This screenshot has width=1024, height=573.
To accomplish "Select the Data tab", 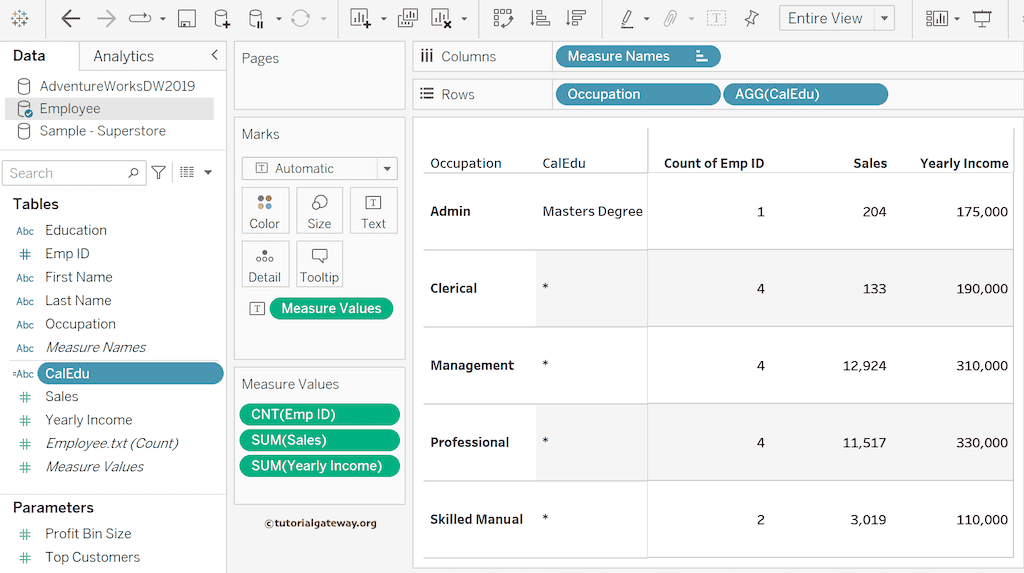I will pyautogui.click(x=29, y=56).
